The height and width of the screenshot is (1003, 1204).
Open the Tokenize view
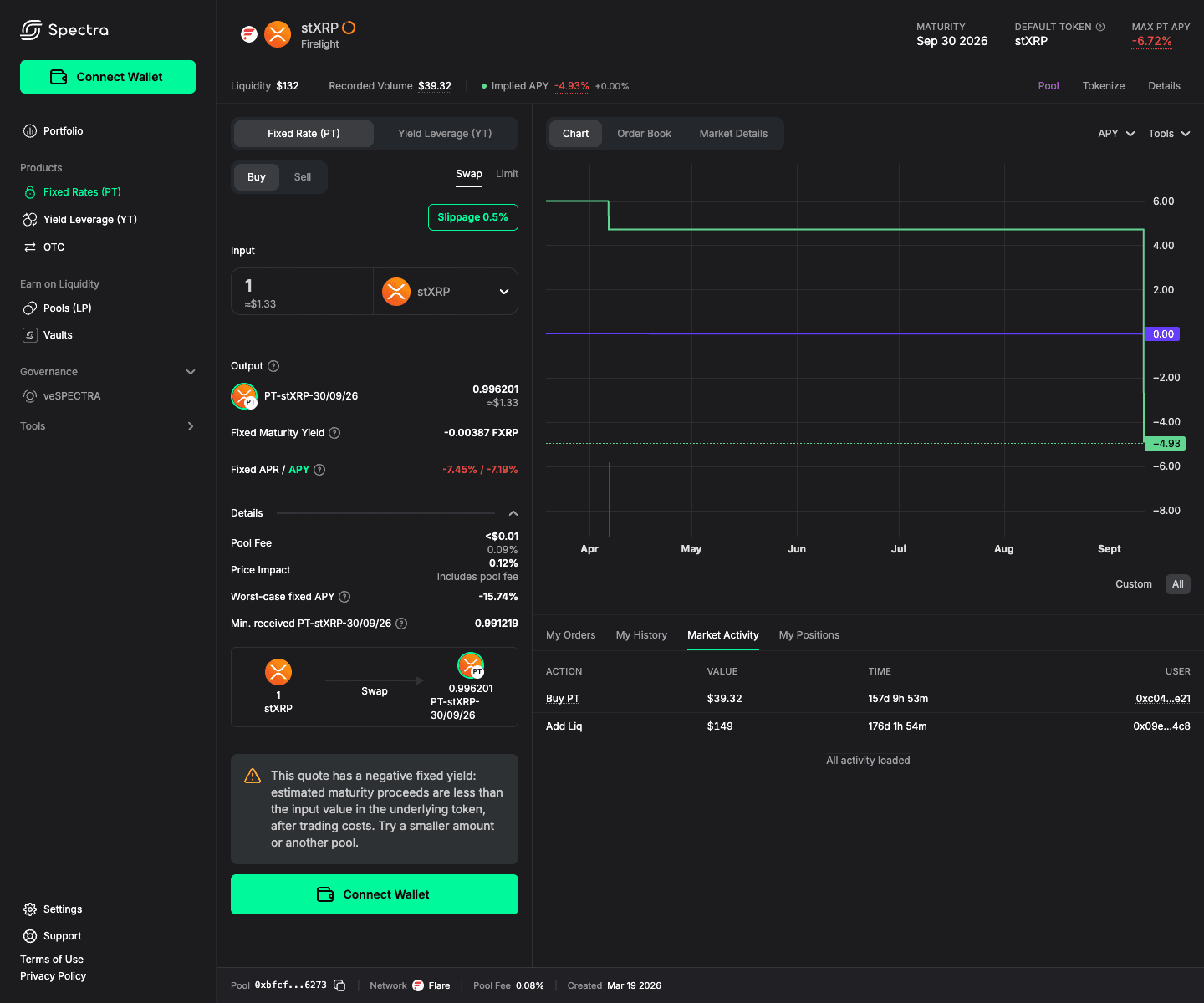(x=1104, y=86)
